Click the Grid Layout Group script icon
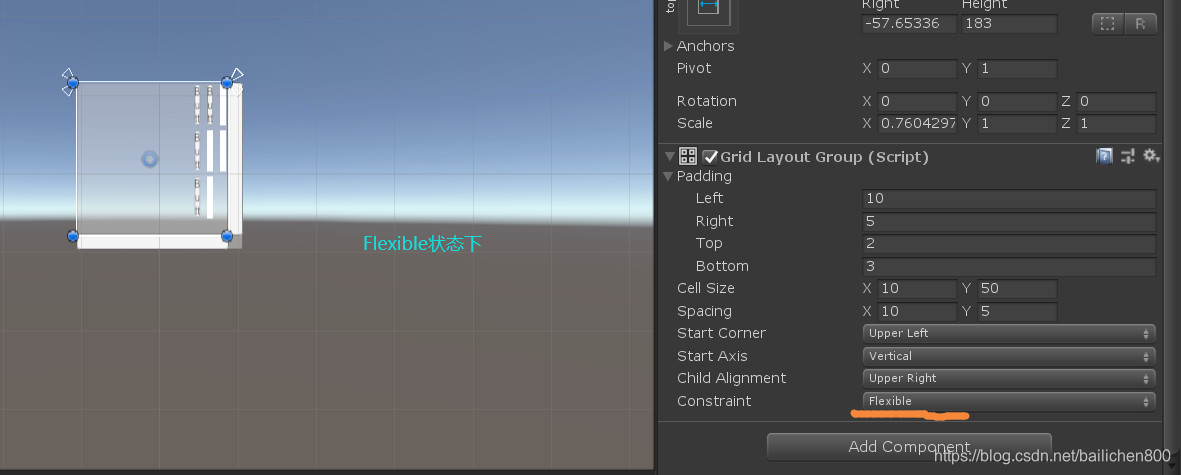This screenshot has width=1181, height=475. [688, 157]
